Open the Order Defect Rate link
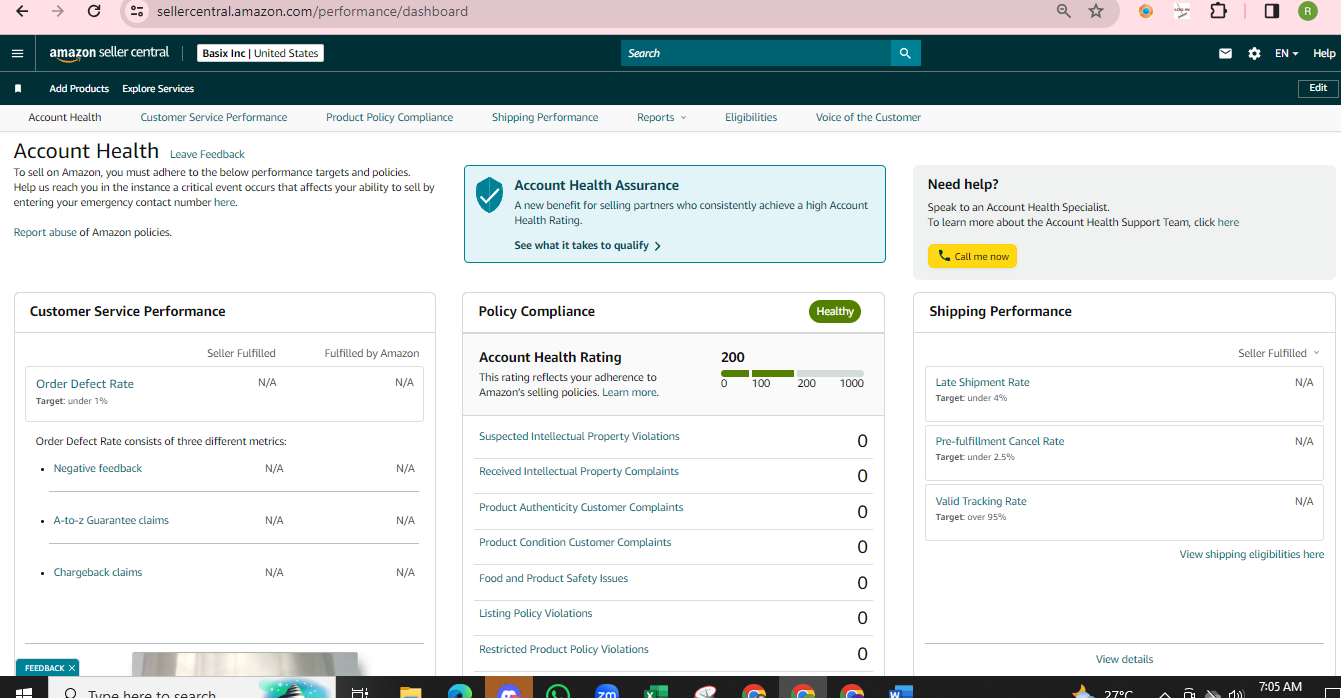 coord(85,384)
